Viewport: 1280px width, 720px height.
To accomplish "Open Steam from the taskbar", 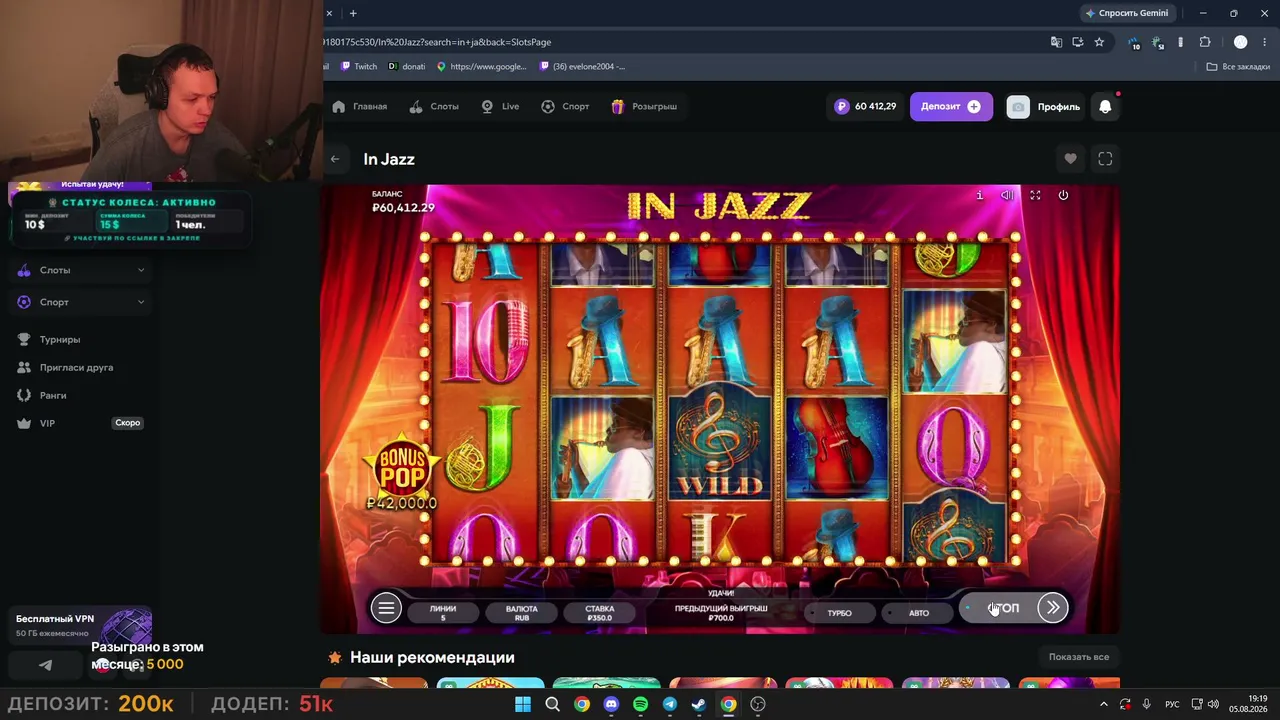I will 699,704.
